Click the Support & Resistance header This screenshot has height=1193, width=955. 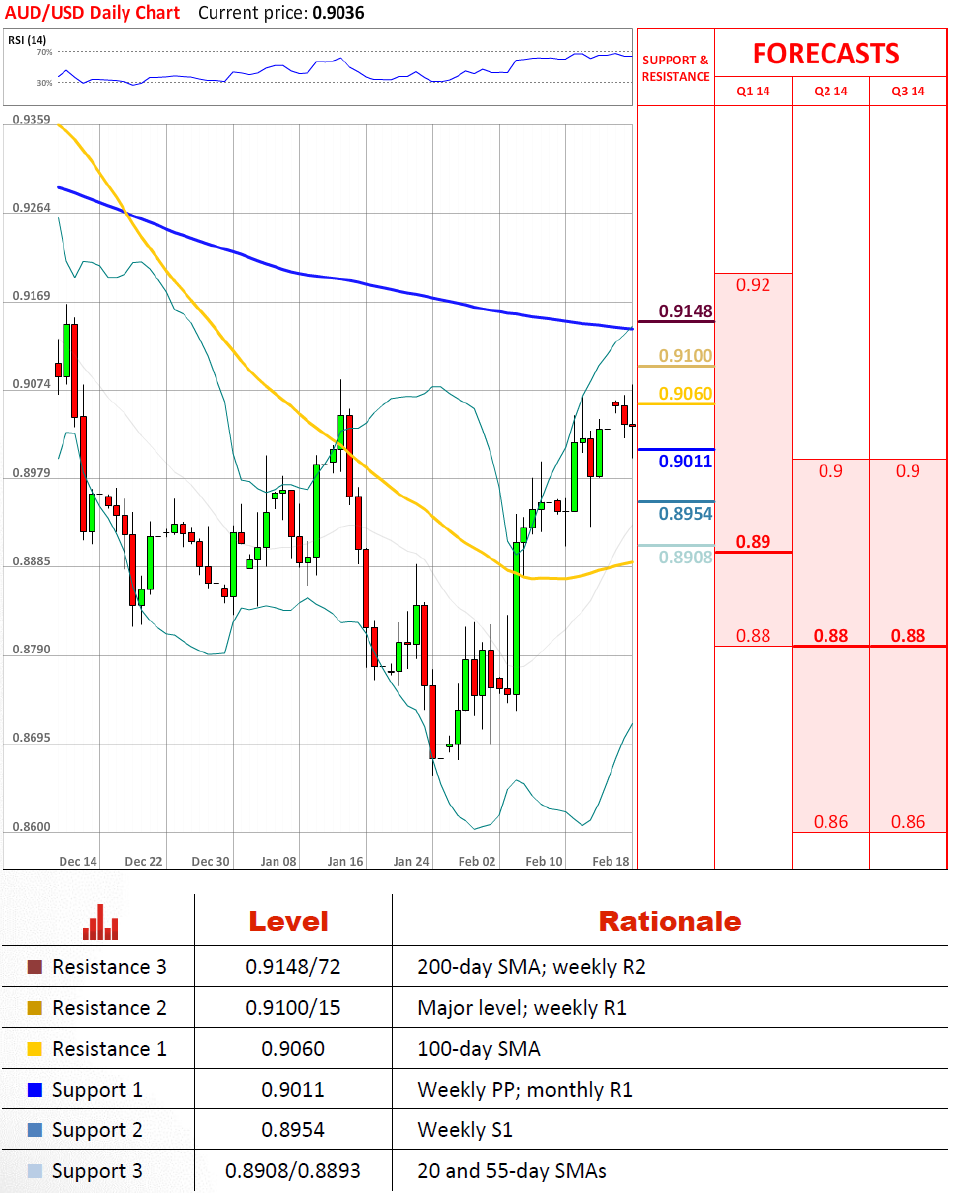(675, 68)
